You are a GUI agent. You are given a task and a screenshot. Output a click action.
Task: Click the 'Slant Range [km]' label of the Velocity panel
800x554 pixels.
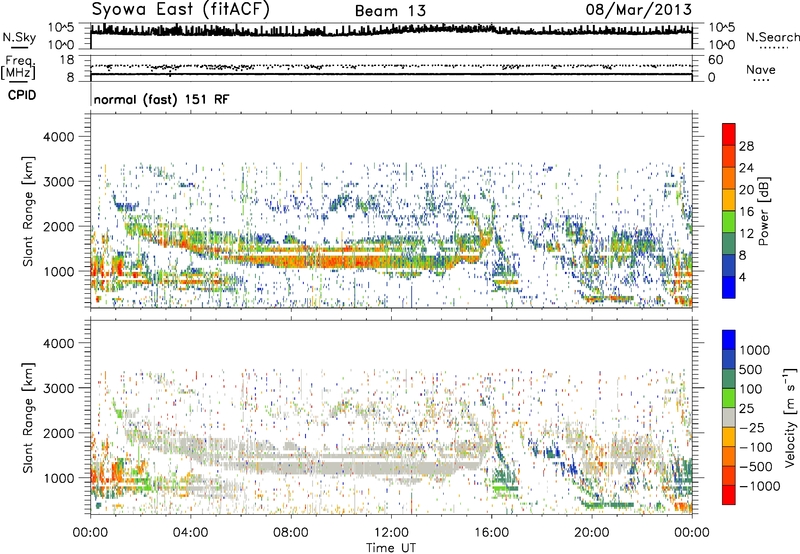pos(28,418)
